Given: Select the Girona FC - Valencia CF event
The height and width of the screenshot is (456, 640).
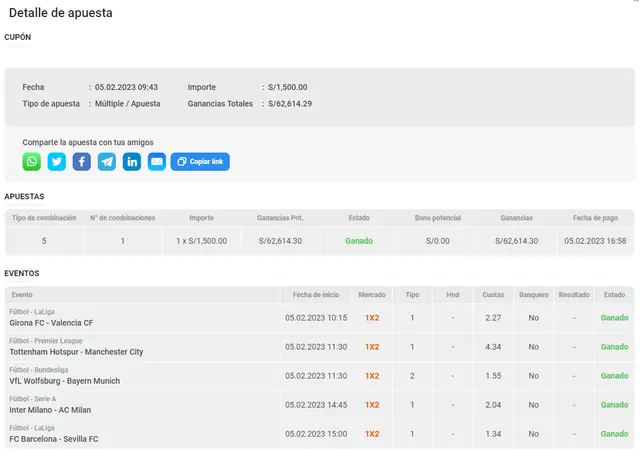Looking at the screenshot, I should 51,323.
